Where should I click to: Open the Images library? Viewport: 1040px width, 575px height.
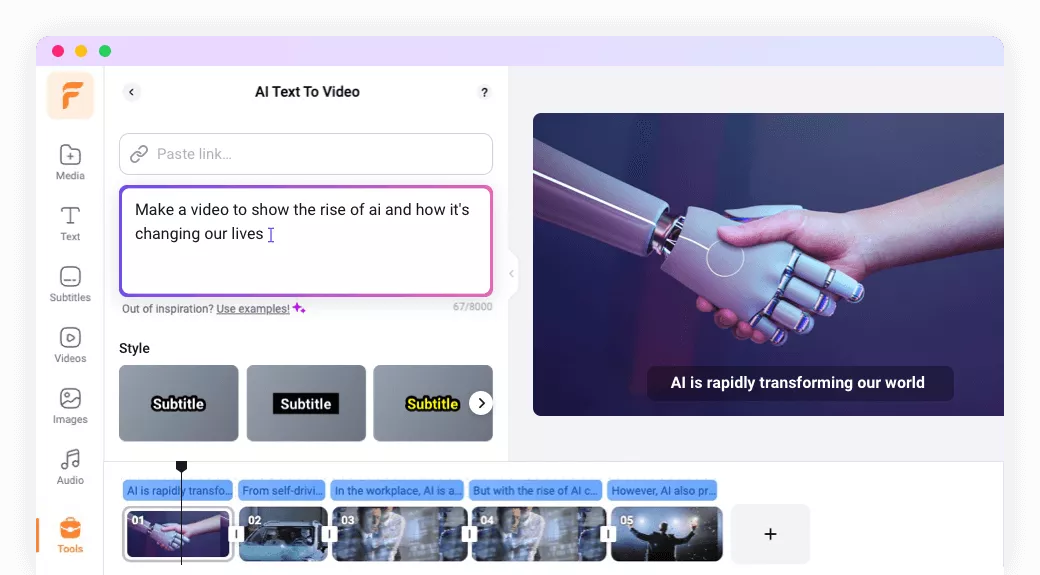(x=70, y=406)
